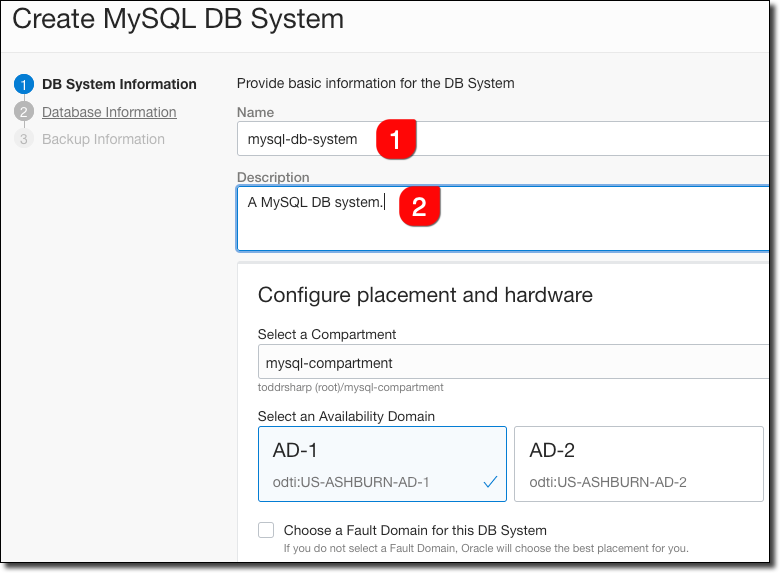Viewport: 780px width, 573px height.
Task: Click the blue checkmark in AD-1 card
Action: (490, 482)
